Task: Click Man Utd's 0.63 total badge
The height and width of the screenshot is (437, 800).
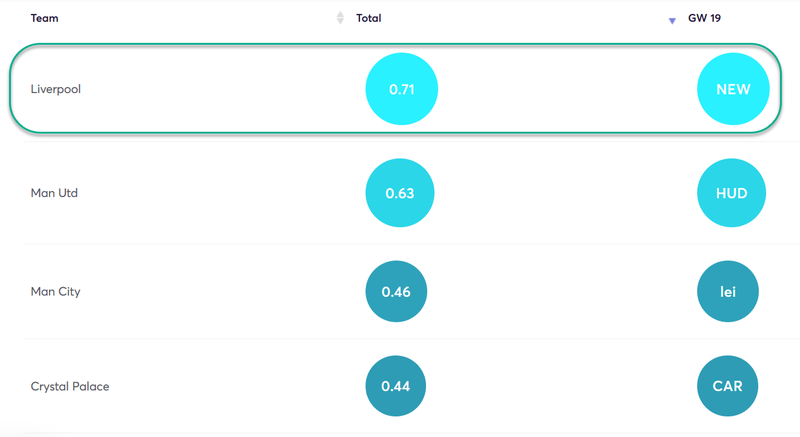Action: [x=399, y=193]
